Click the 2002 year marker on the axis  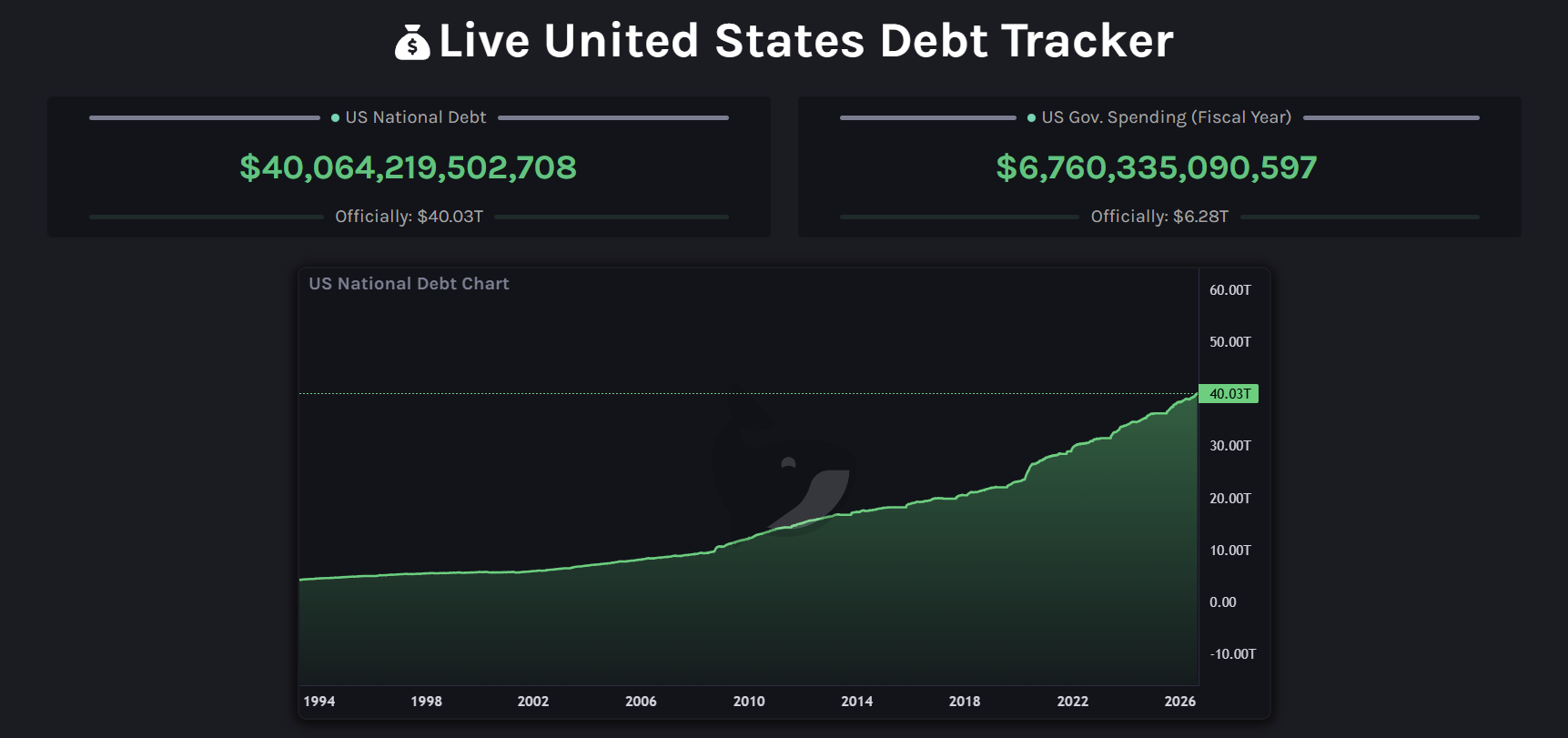(533, 702)
